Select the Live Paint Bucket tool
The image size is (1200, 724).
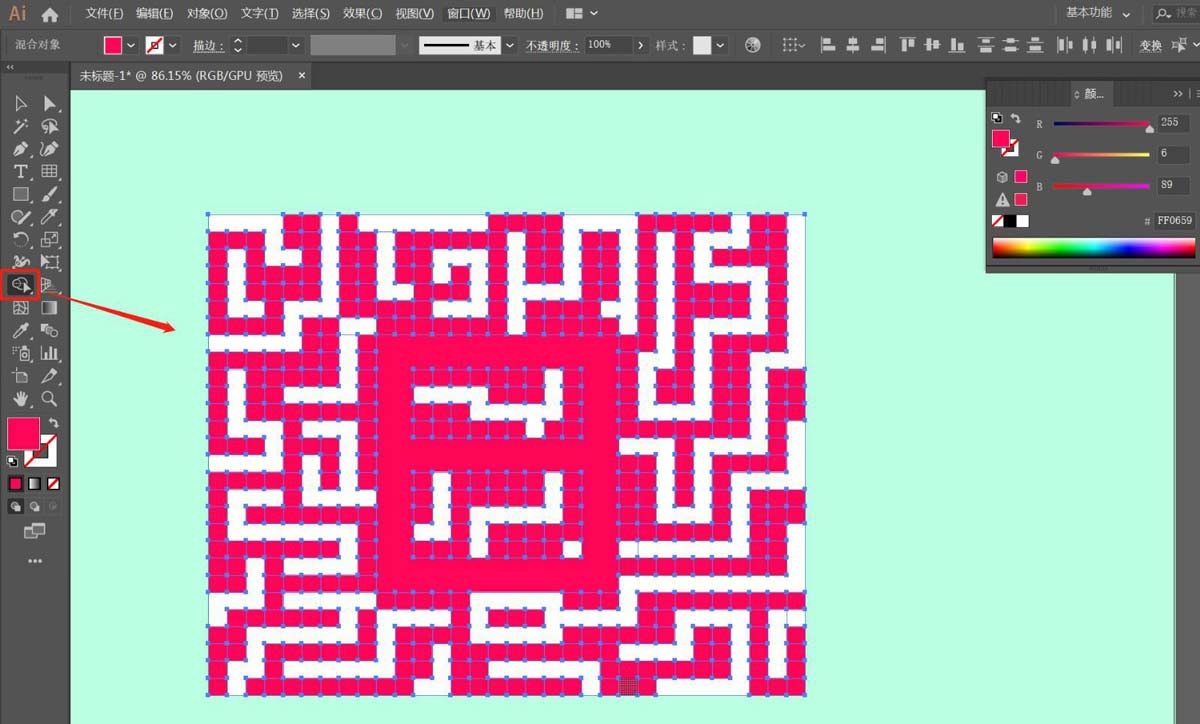[x=20, y=285]
